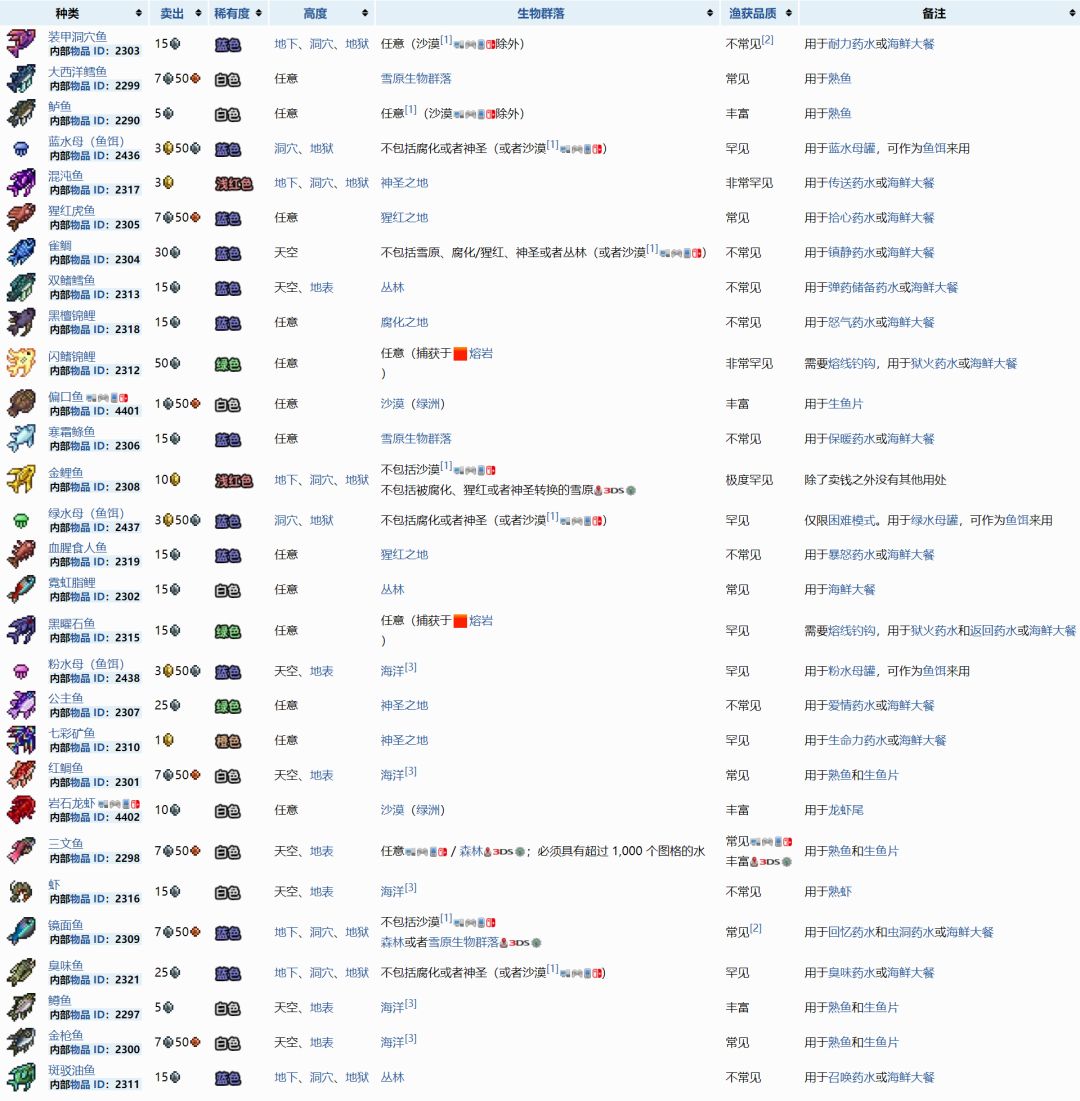
Task: Click the 镜面鱼 fish sprite
Action: pyautogui.click(x=21, y=932)
